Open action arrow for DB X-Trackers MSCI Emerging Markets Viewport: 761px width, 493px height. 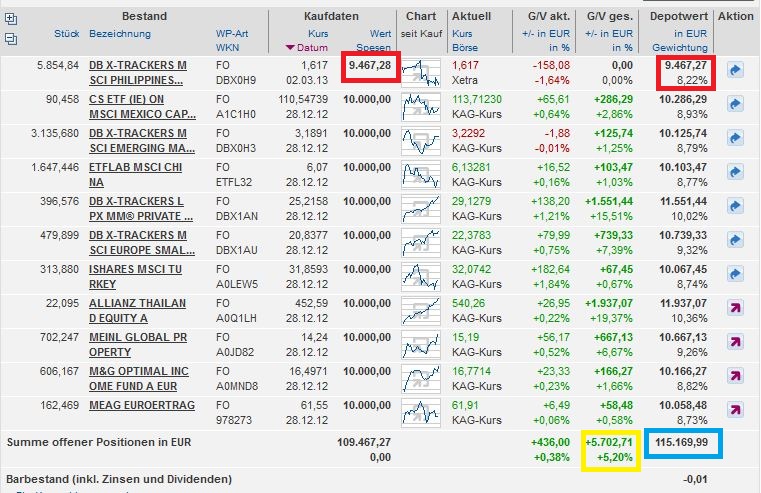[735, 138]
